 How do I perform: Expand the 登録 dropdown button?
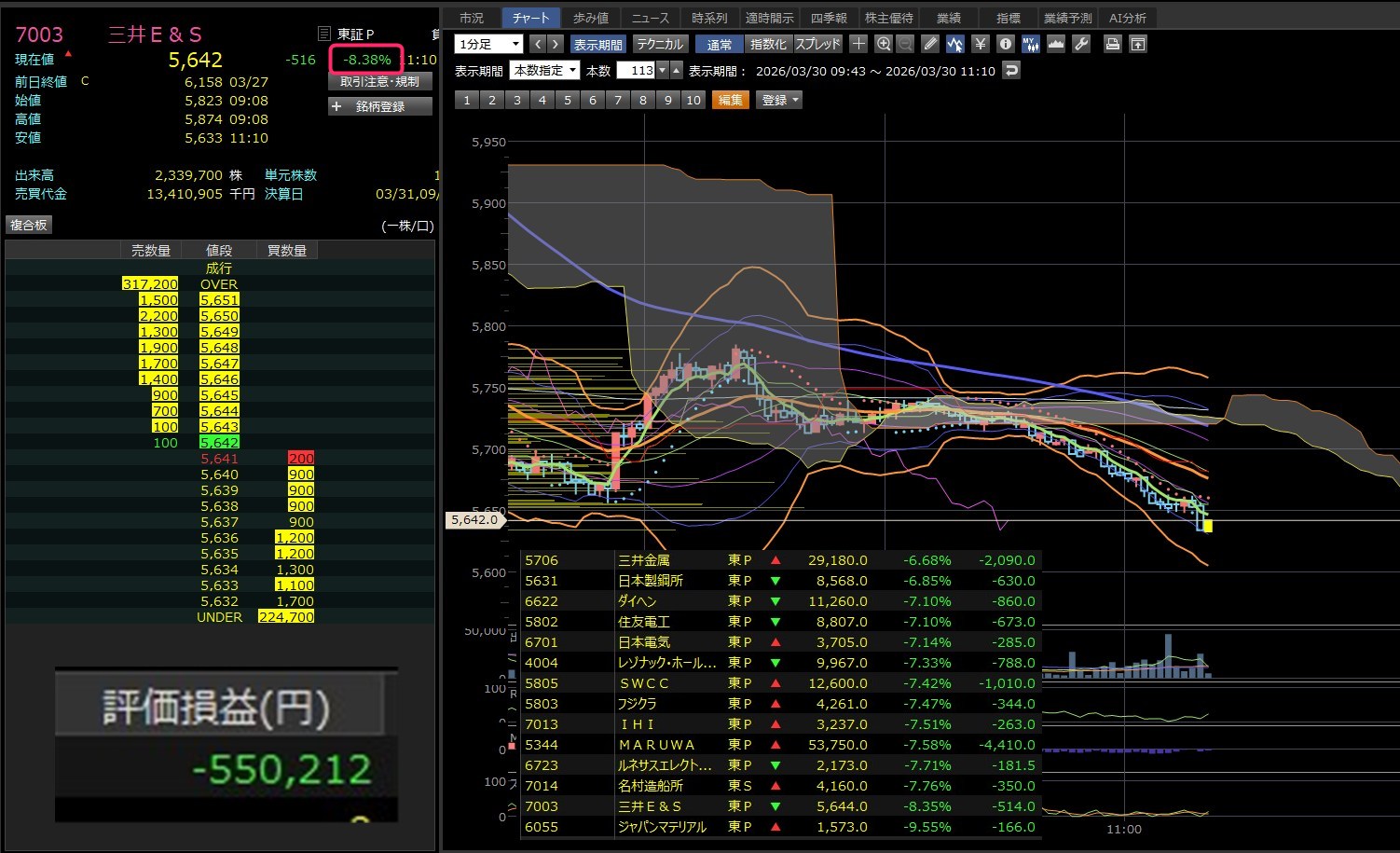(x=780, y=100)
